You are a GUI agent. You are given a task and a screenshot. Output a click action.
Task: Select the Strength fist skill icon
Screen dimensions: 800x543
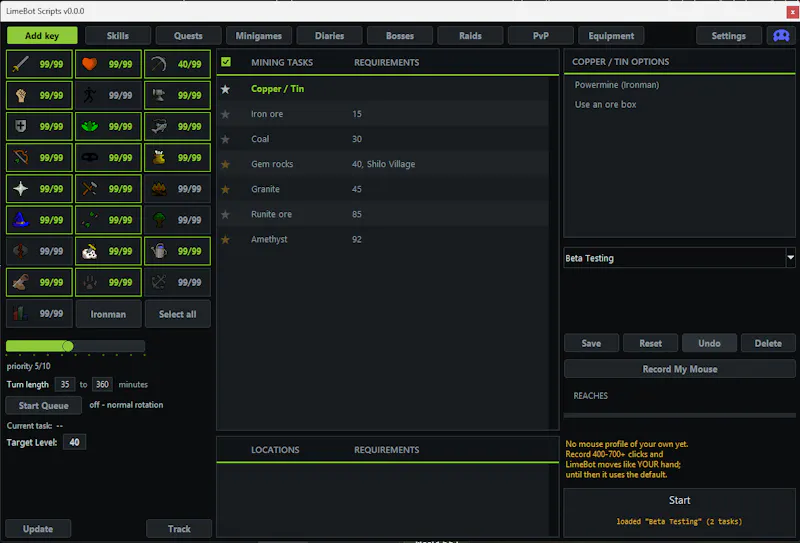point(20,95)
